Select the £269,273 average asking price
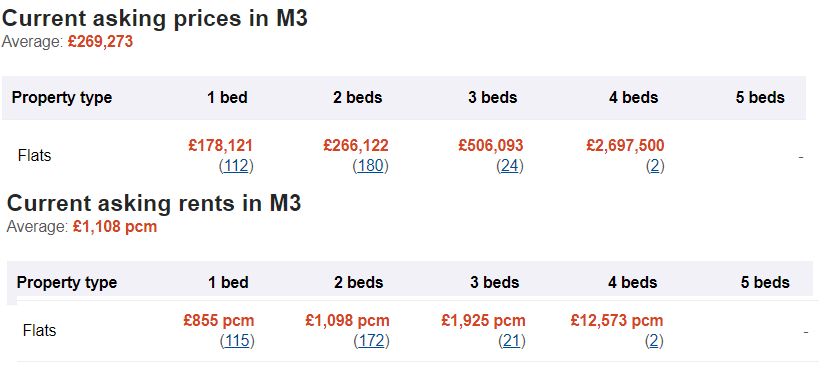The width and height of the screenshot is (824, 376). point(100,42)
